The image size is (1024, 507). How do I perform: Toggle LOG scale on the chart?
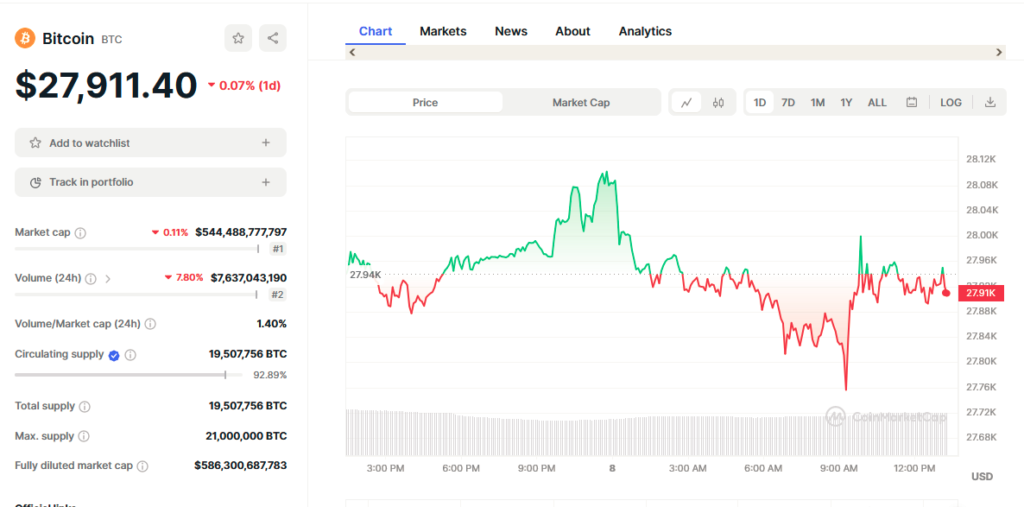point(951,103)
